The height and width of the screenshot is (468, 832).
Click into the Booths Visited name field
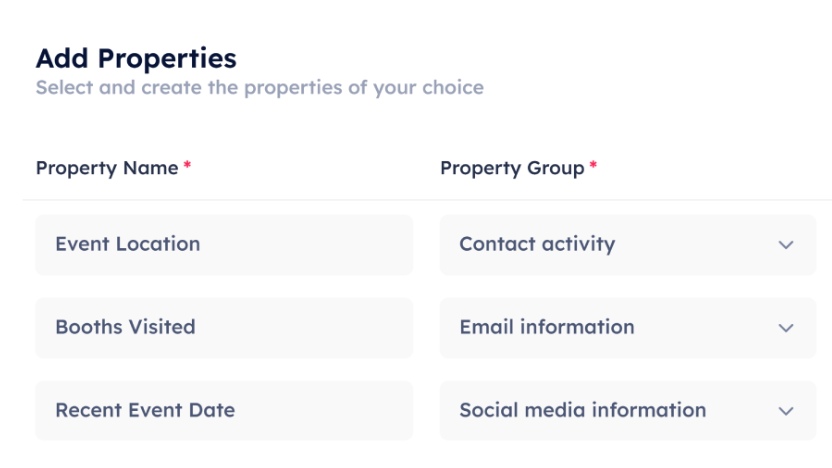click(223, 328)
